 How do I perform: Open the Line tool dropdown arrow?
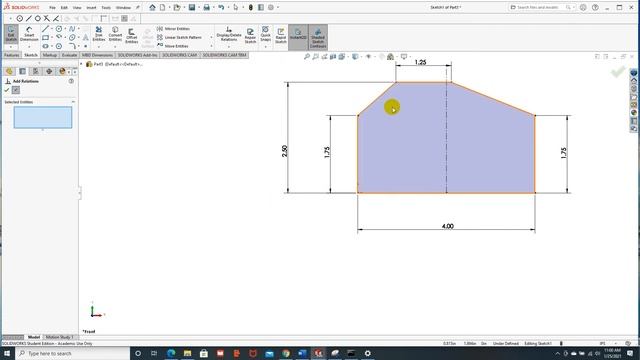point(52,29)
